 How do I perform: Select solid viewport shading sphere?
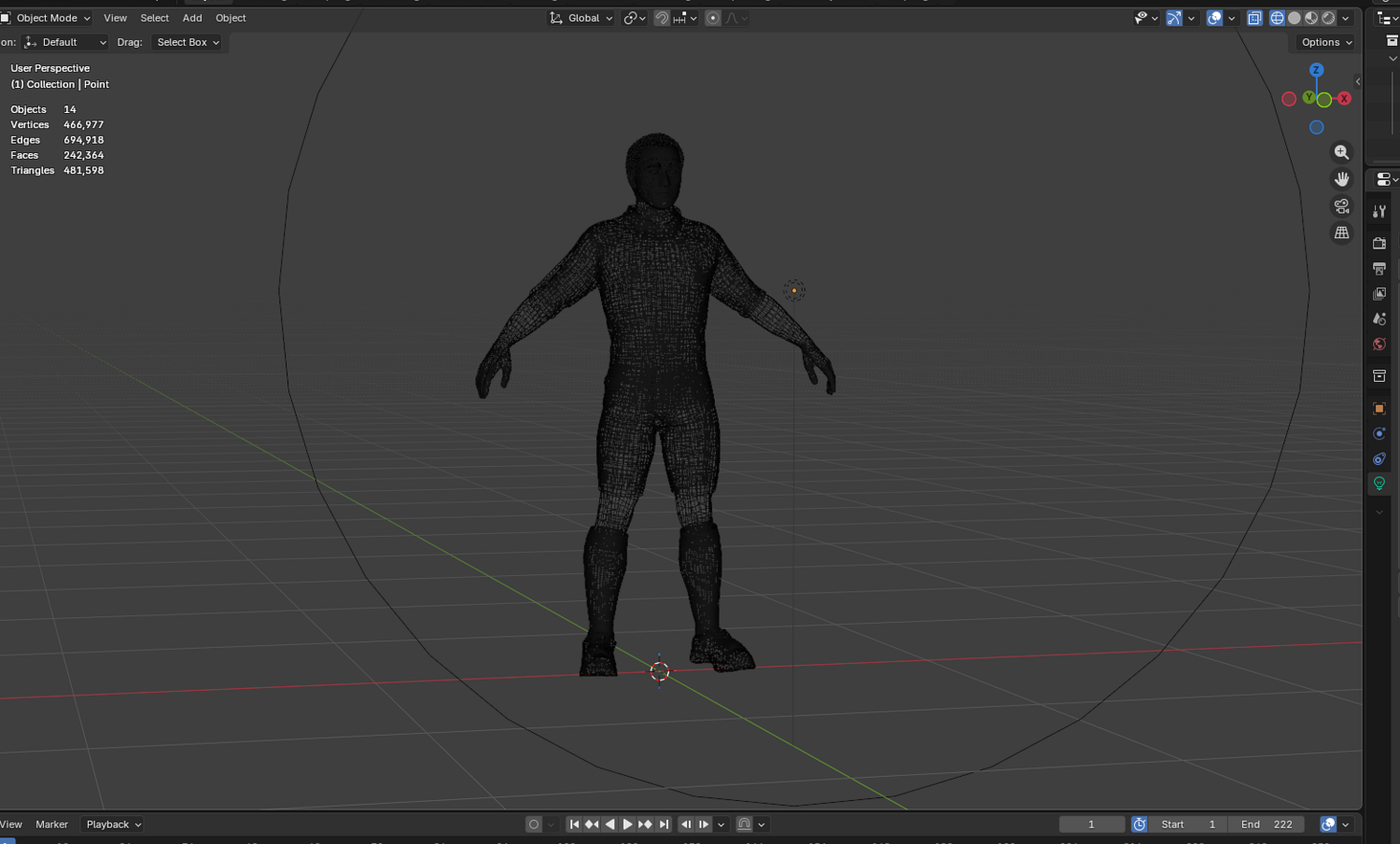pos(1295,18)
